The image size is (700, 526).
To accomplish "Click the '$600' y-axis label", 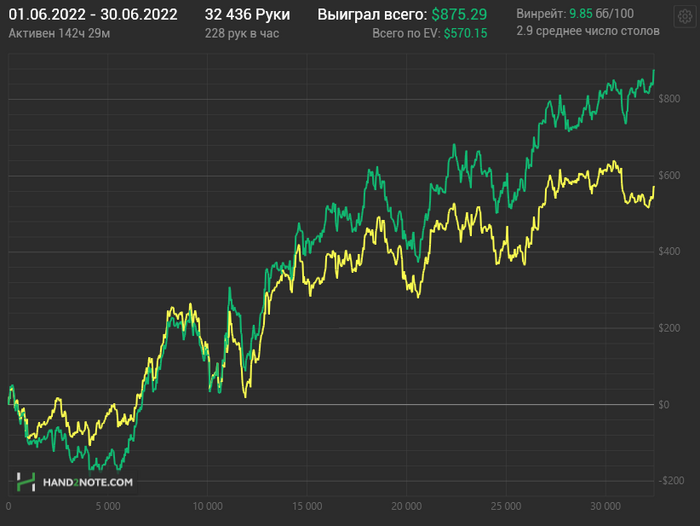I will (670, 175).
